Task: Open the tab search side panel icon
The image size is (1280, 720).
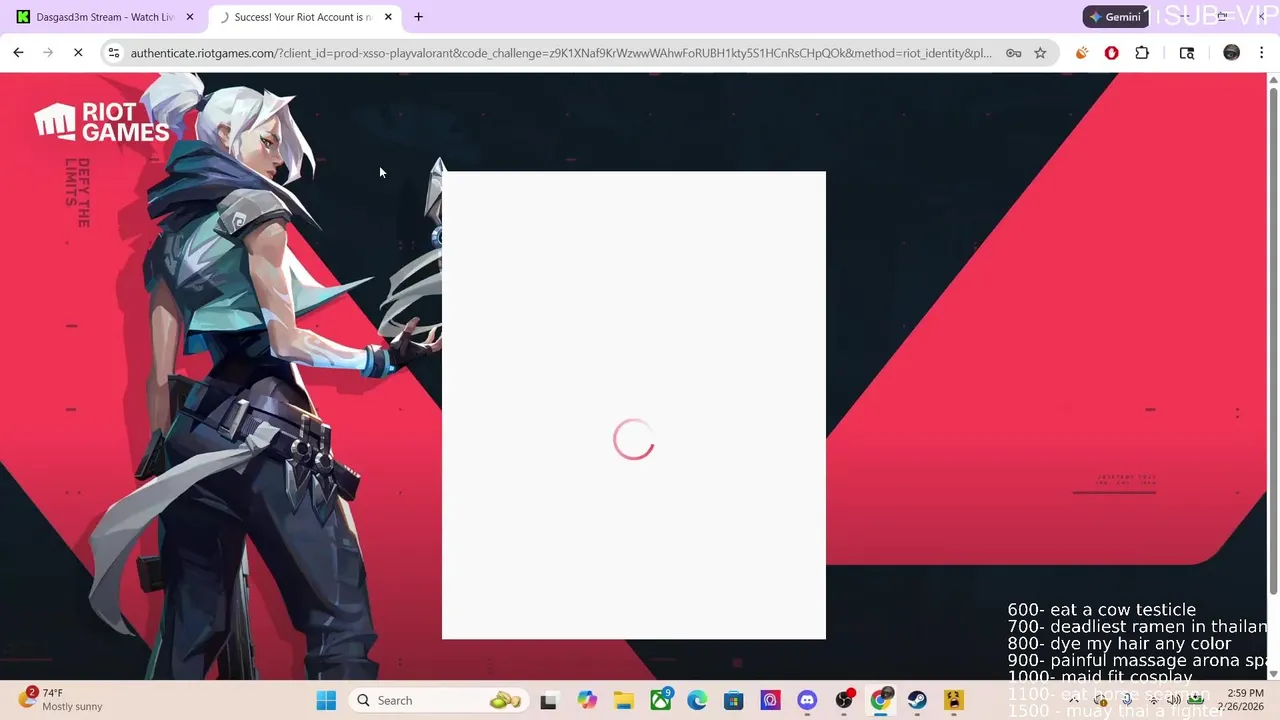Action: (x=1187, y=53)
